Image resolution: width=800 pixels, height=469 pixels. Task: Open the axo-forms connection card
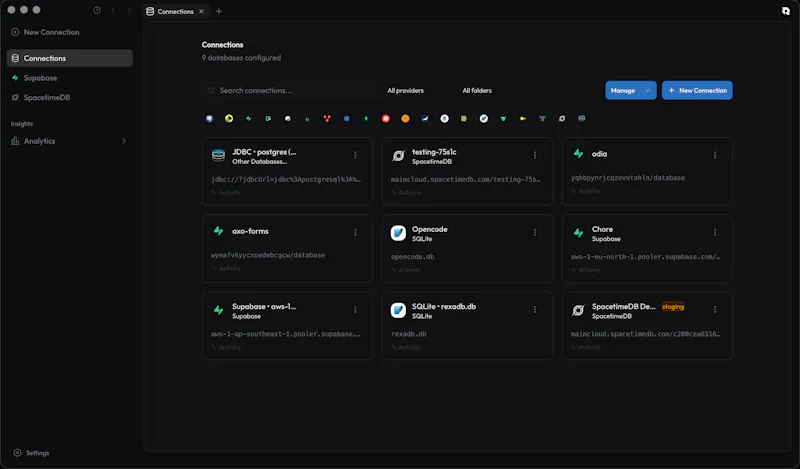[x=287, y=249]
